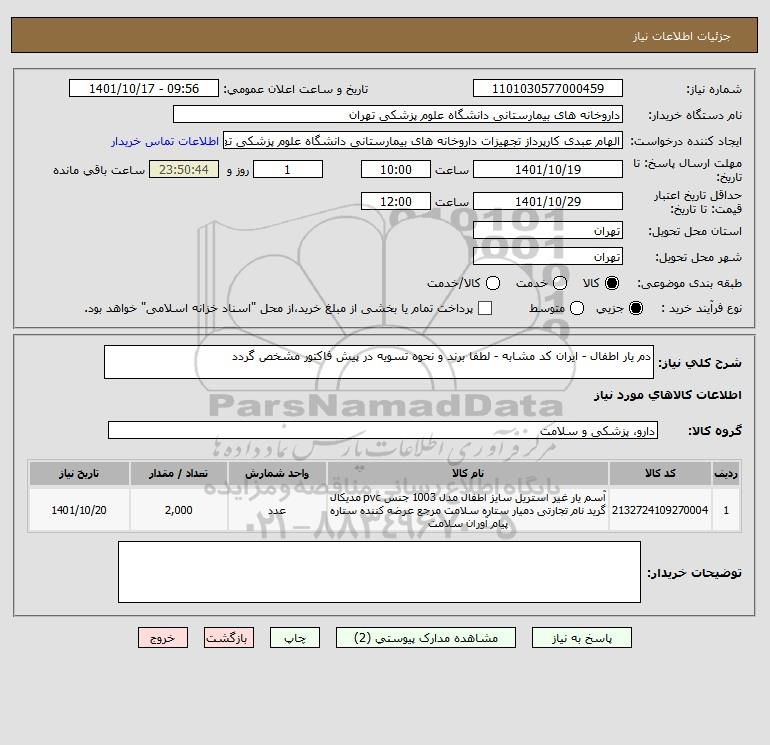
Task: Click the تعداد / مقدار column header
Action: pyautogui.click(x=178, y=473)
